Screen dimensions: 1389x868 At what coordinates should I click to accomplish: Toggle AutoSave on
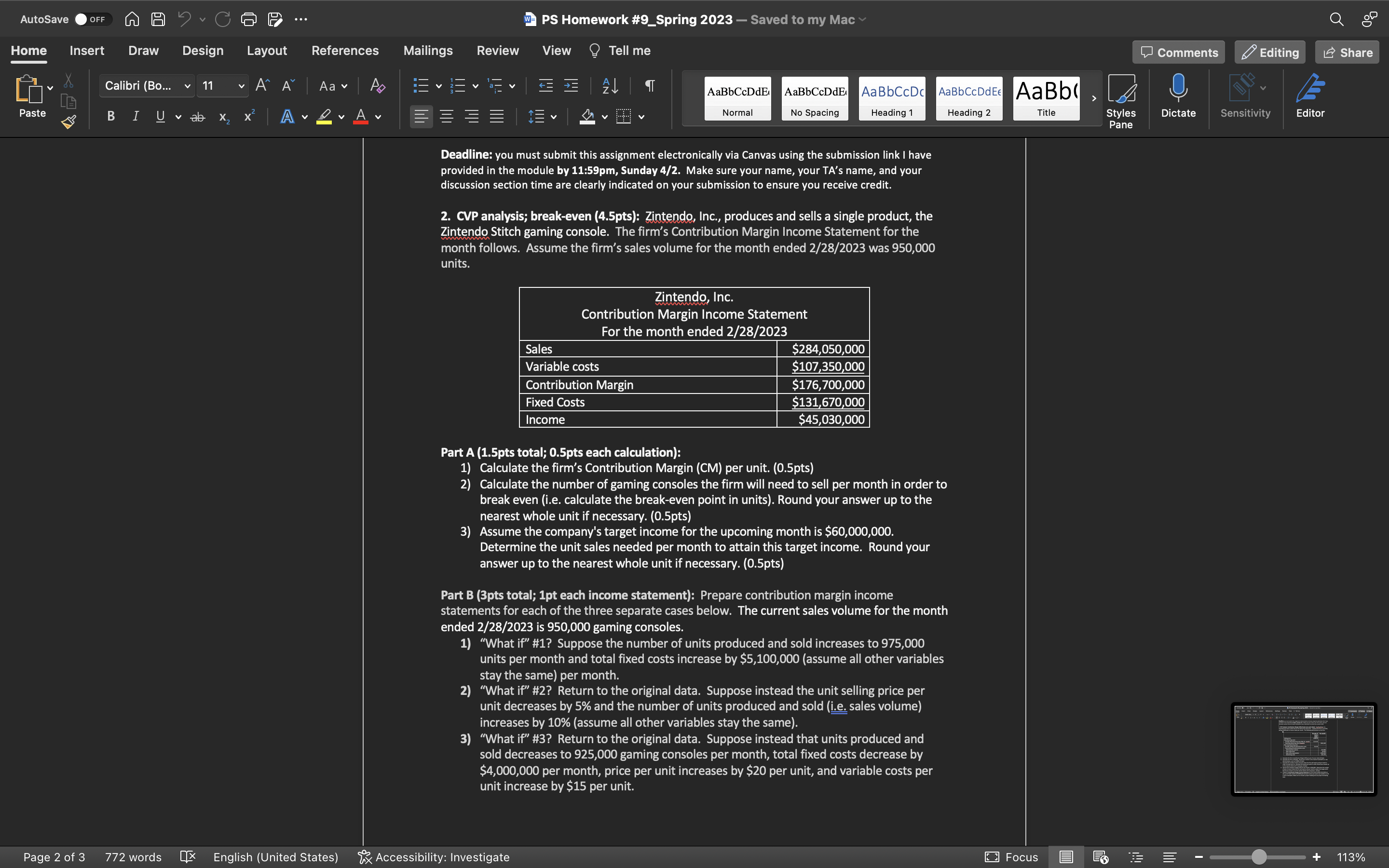[x=94, y=19]
